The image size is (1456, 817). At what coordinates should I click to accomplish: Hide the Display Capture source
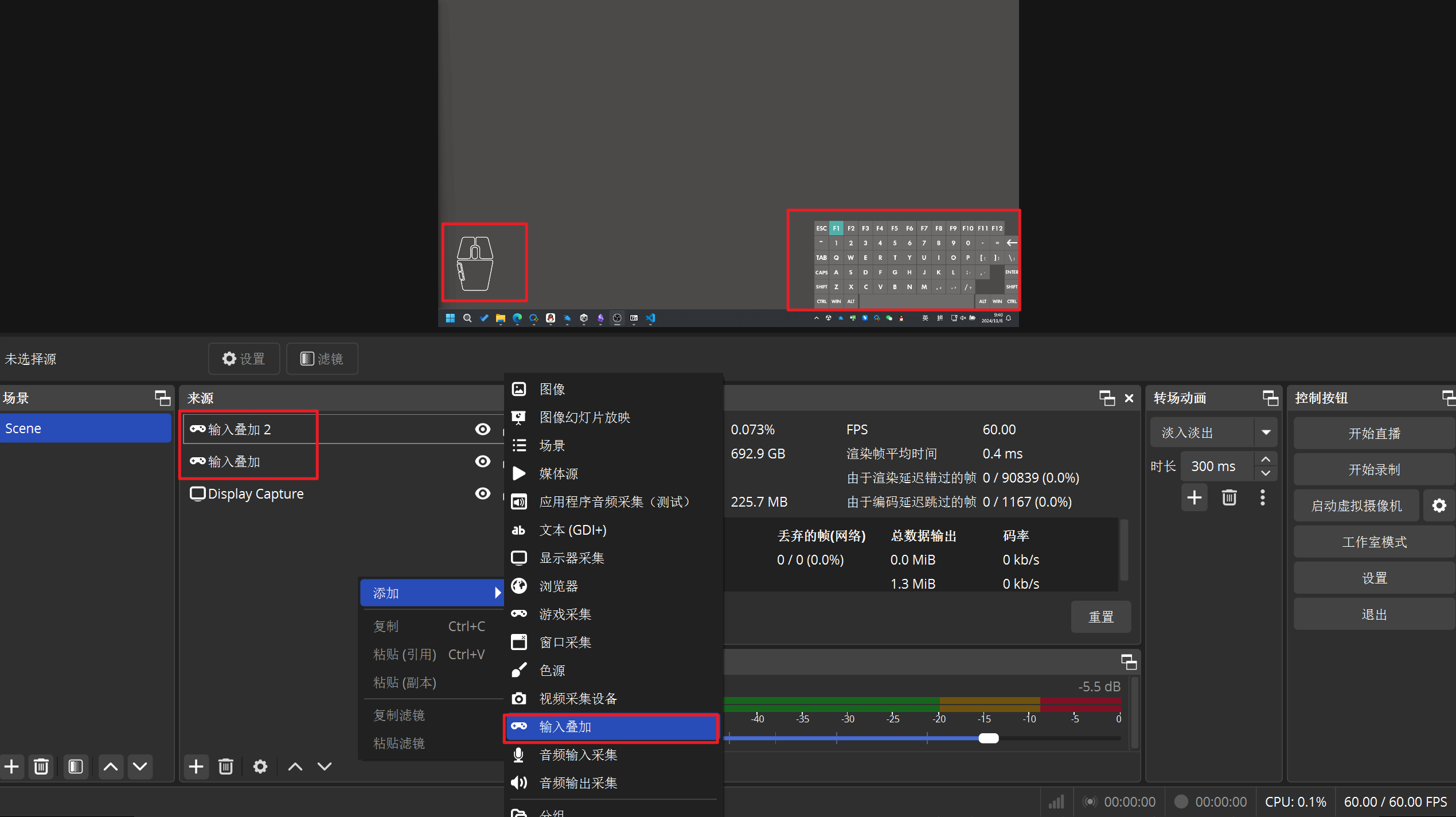[x=483, y=493]
